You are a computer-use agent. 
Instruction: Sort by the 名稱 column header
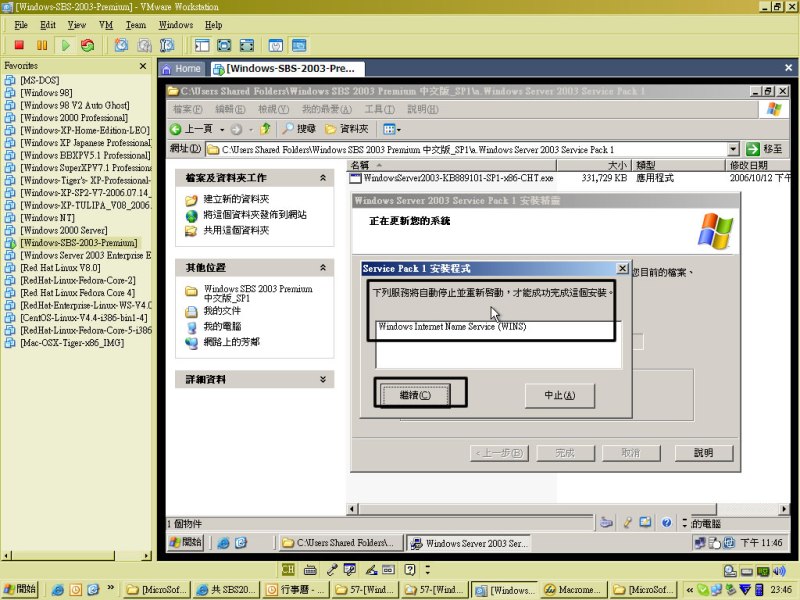pos(452,165)
